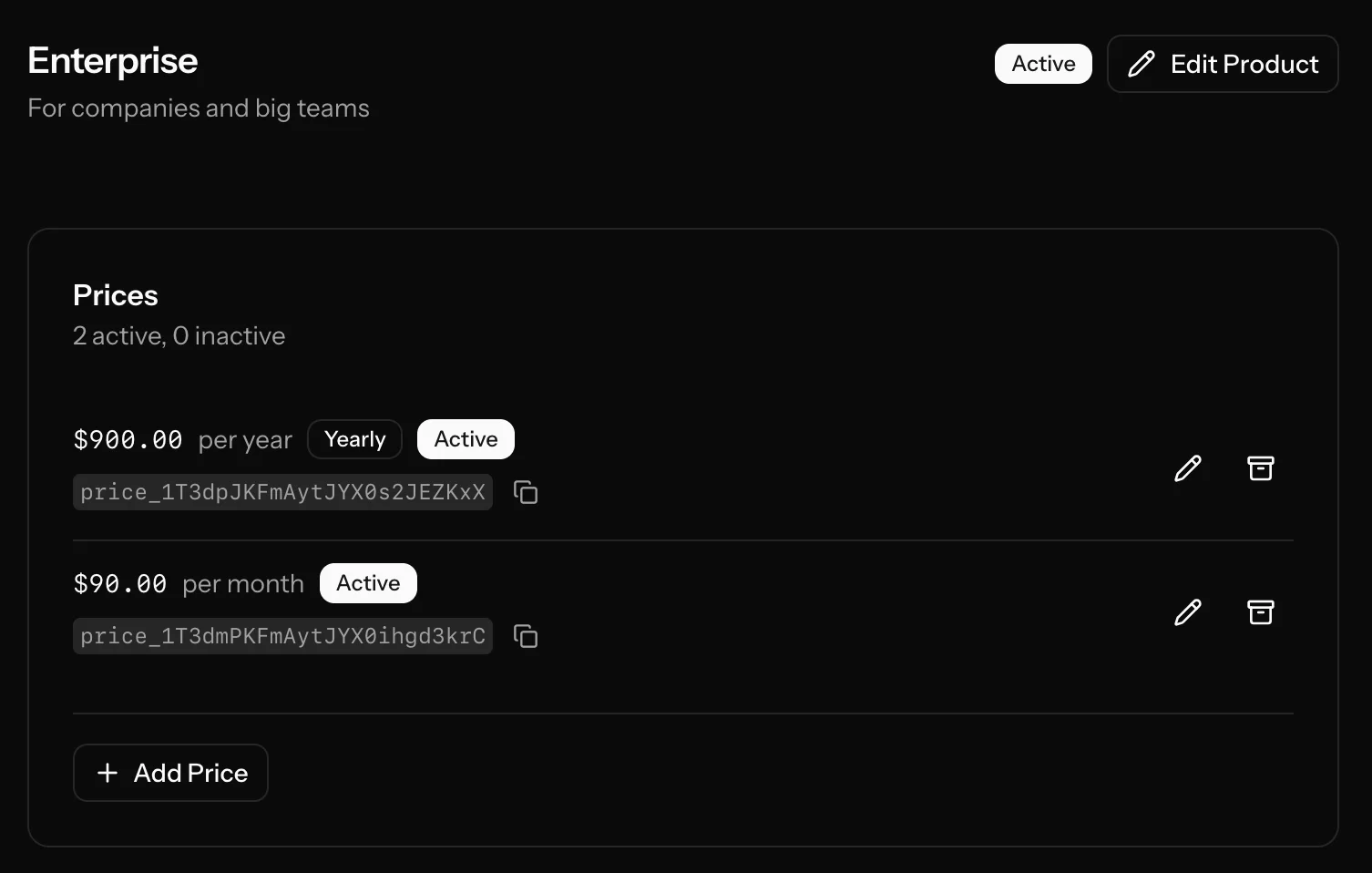Copy the yearly price ID using the copy icon

525,491
